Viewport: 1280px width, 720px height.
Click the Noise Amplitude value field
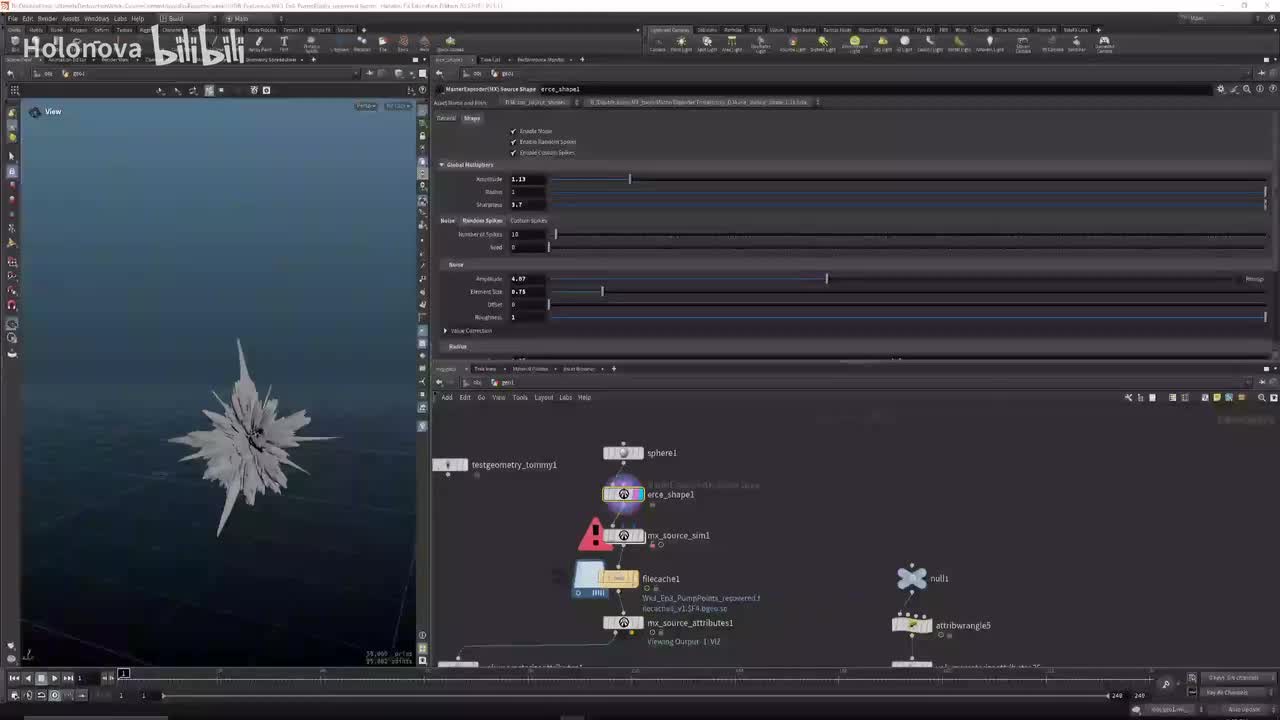528,279
